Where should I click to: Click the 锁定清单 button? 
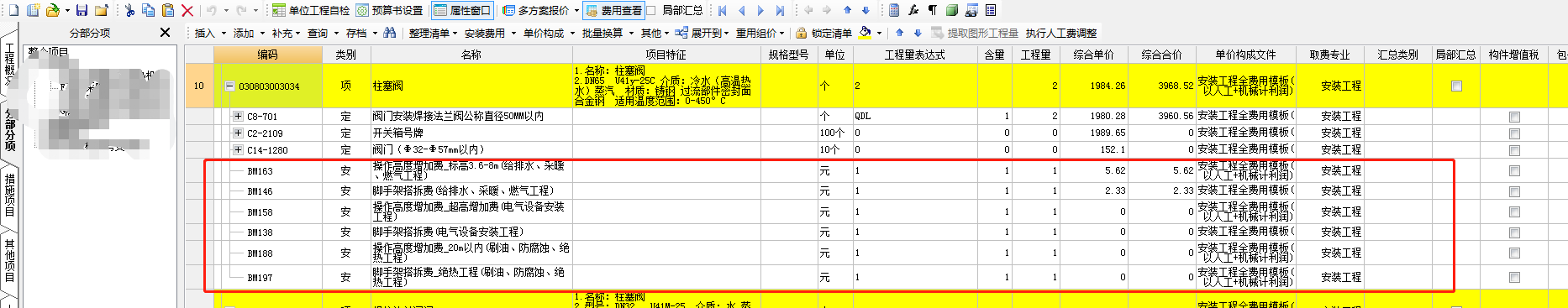click(824, 33)
